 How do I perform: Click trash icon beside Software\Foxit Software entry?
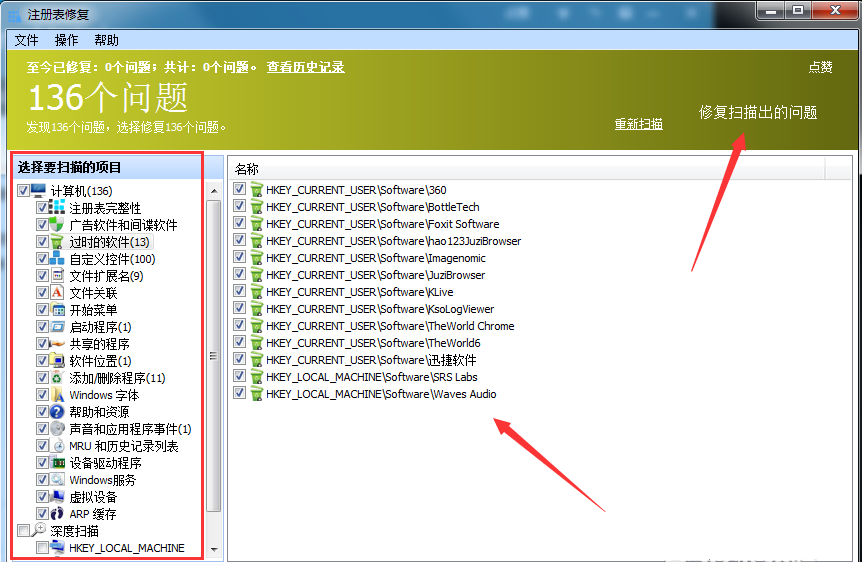[x=256, y=224]
